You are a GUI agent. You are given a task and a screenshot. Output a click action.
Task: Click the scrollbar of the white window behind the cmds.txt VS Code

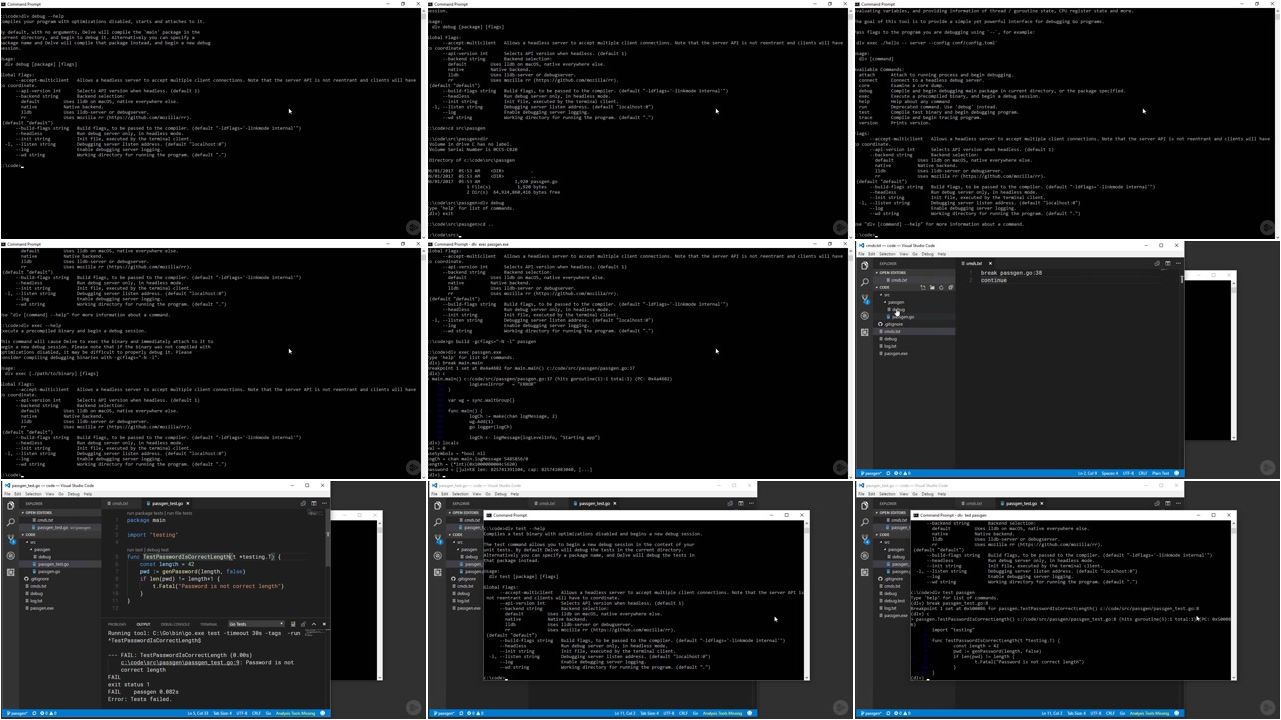[x=1234, y=360]
